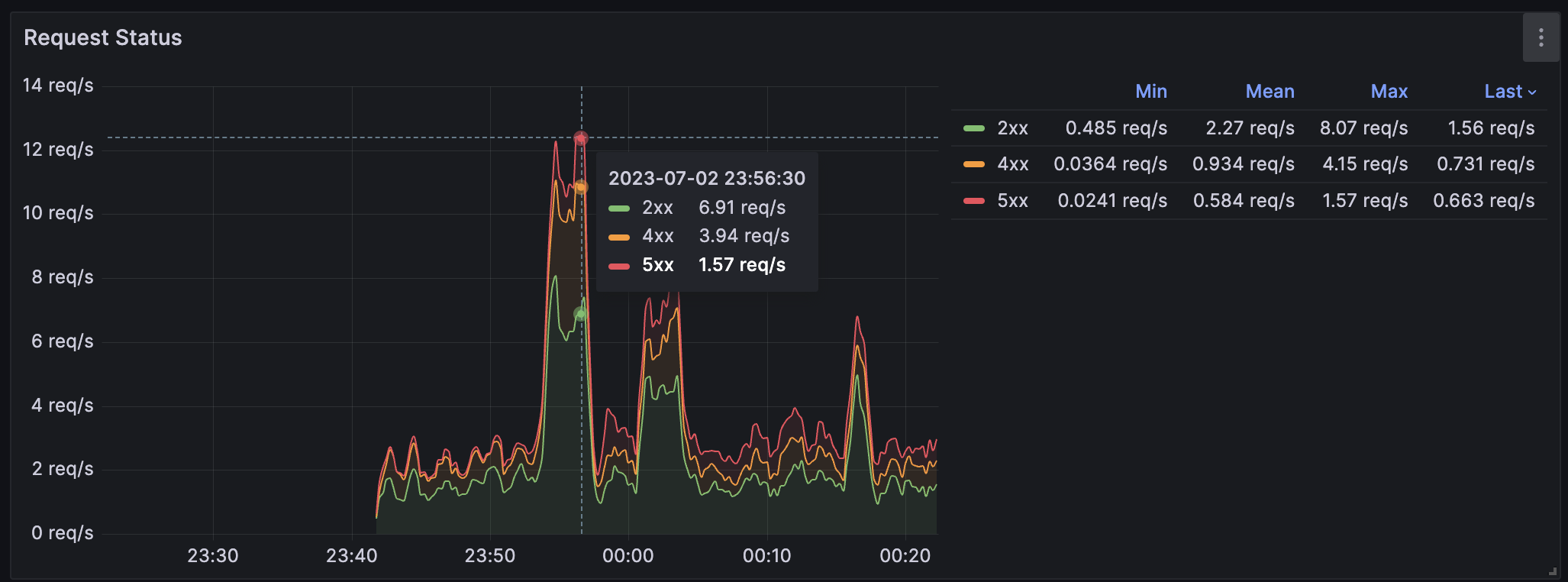
Task: Click the tooltip 2xx value 6.91 req/s
Action: click(742, 208)
